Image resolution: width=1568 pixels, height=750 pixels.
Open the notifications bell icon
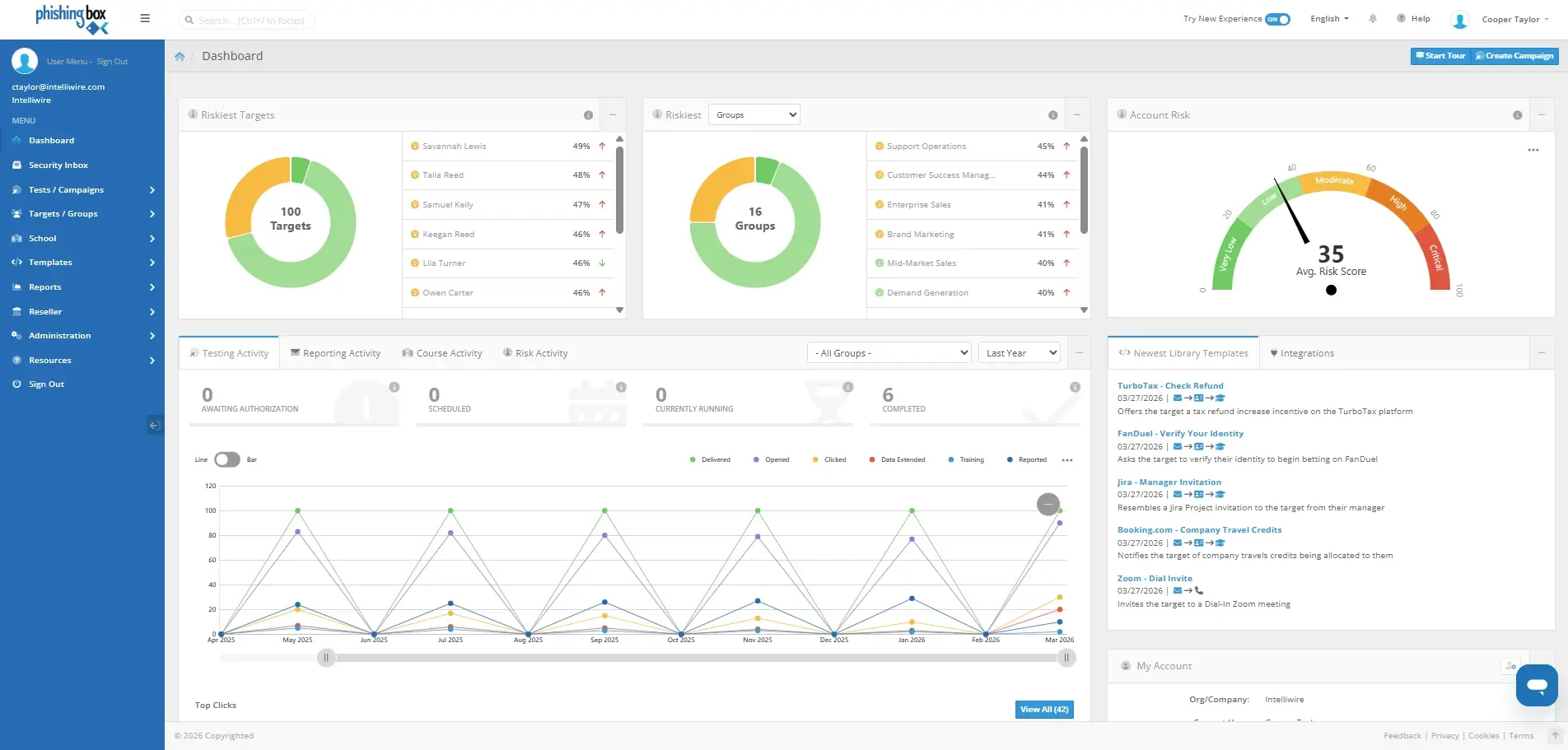point(1372,19)
